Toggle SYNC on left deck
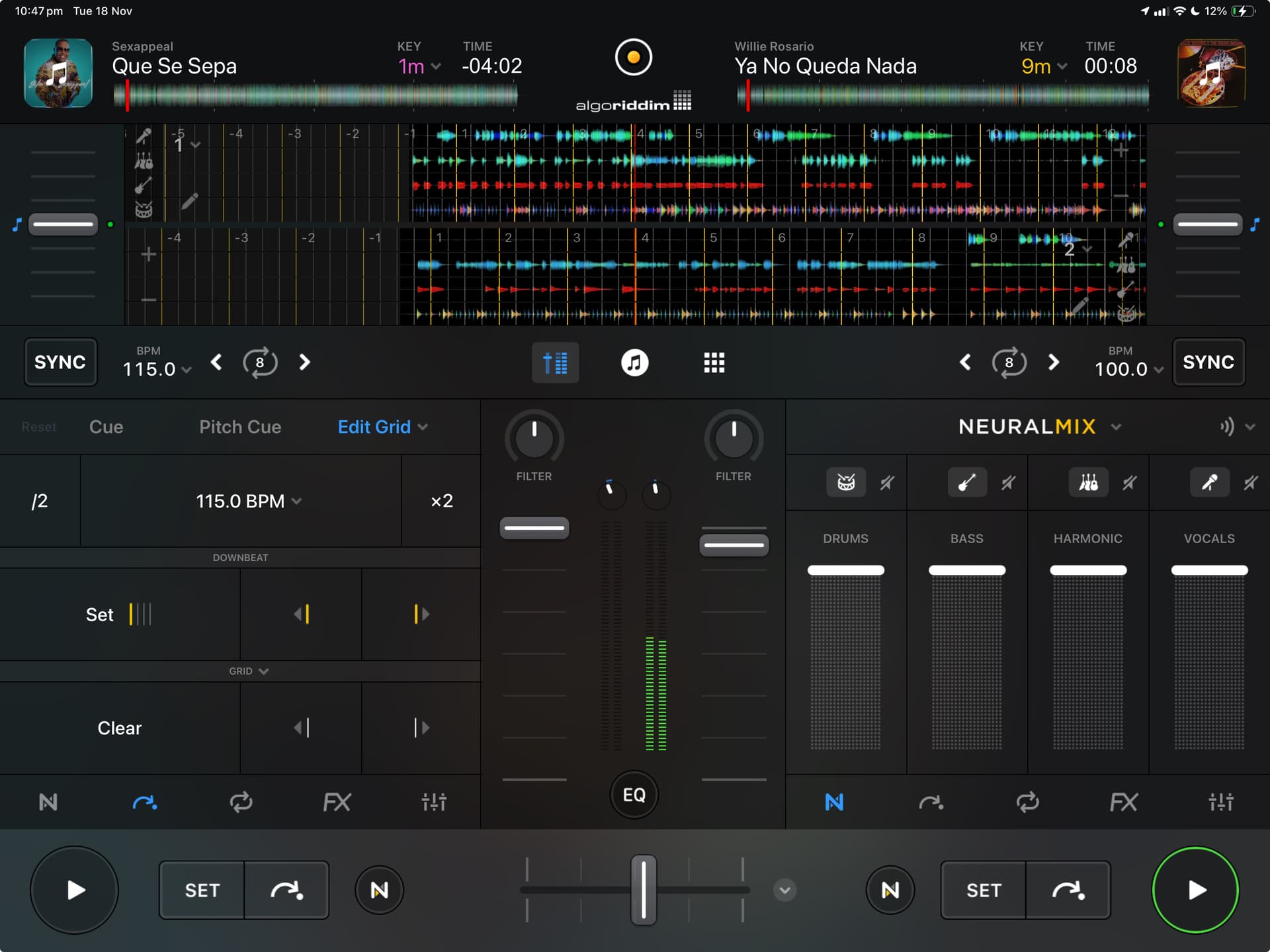The height and width of the screenshot is (952, 1270). click(60, 362)
